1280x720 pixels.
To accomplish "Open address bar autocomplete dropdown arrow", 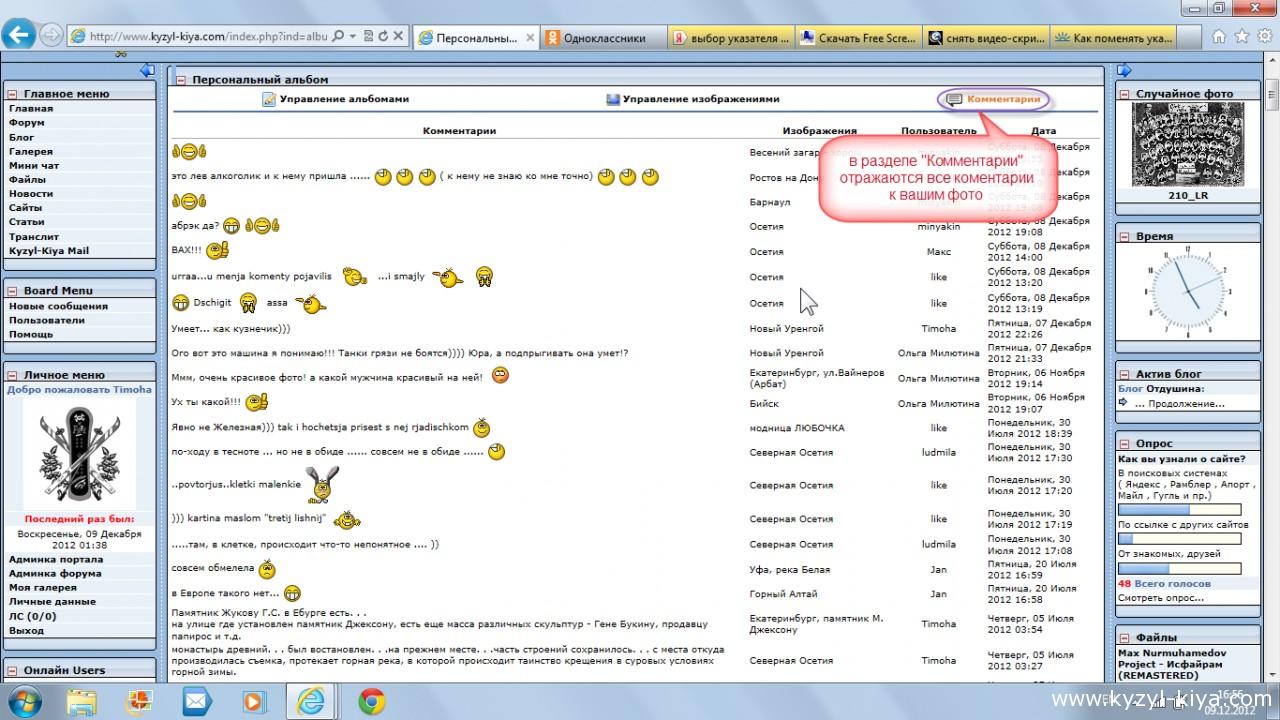I will [x=353, y=36].
